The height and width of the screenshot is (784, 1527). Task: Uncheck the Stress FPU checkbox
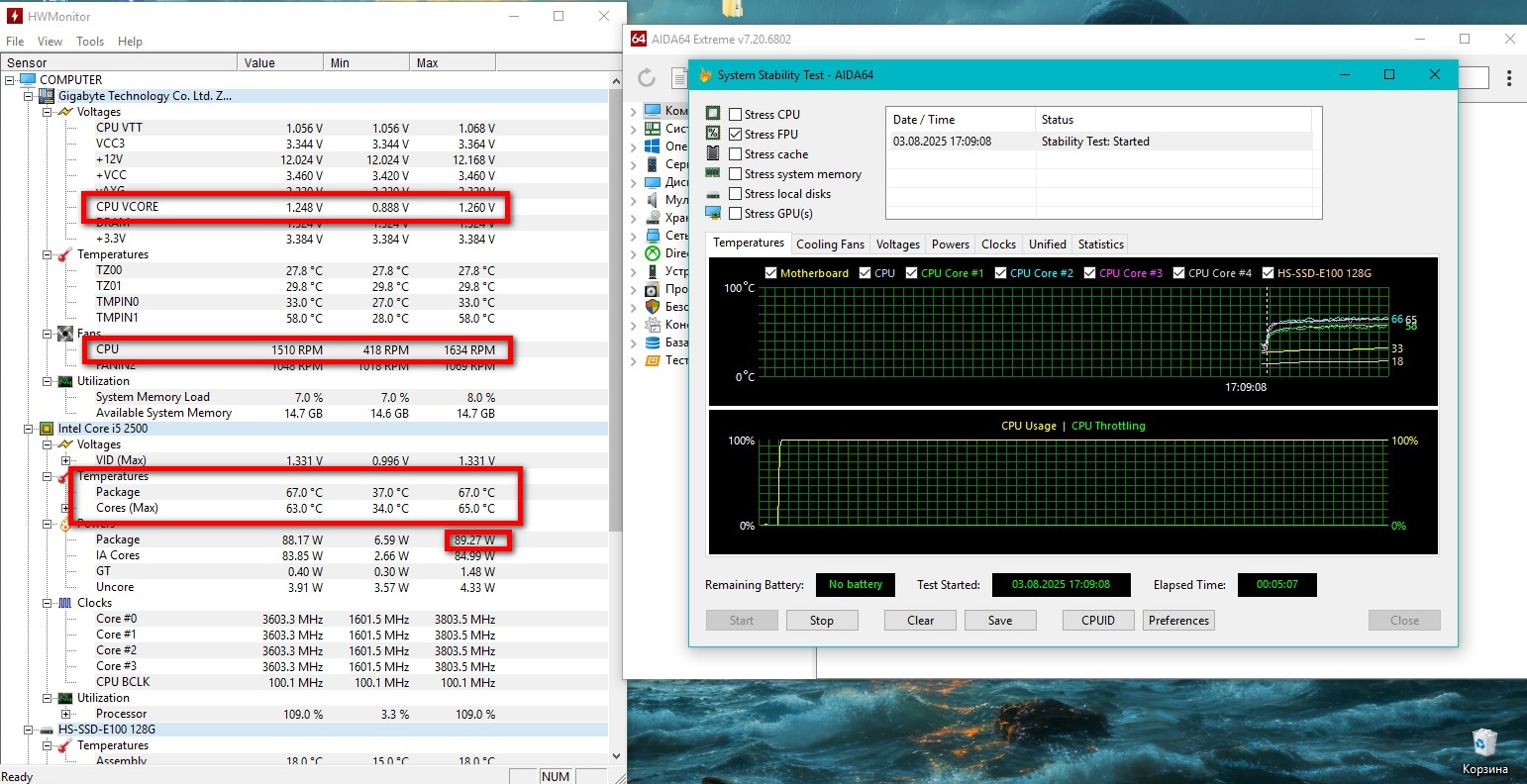coord(735,135)
